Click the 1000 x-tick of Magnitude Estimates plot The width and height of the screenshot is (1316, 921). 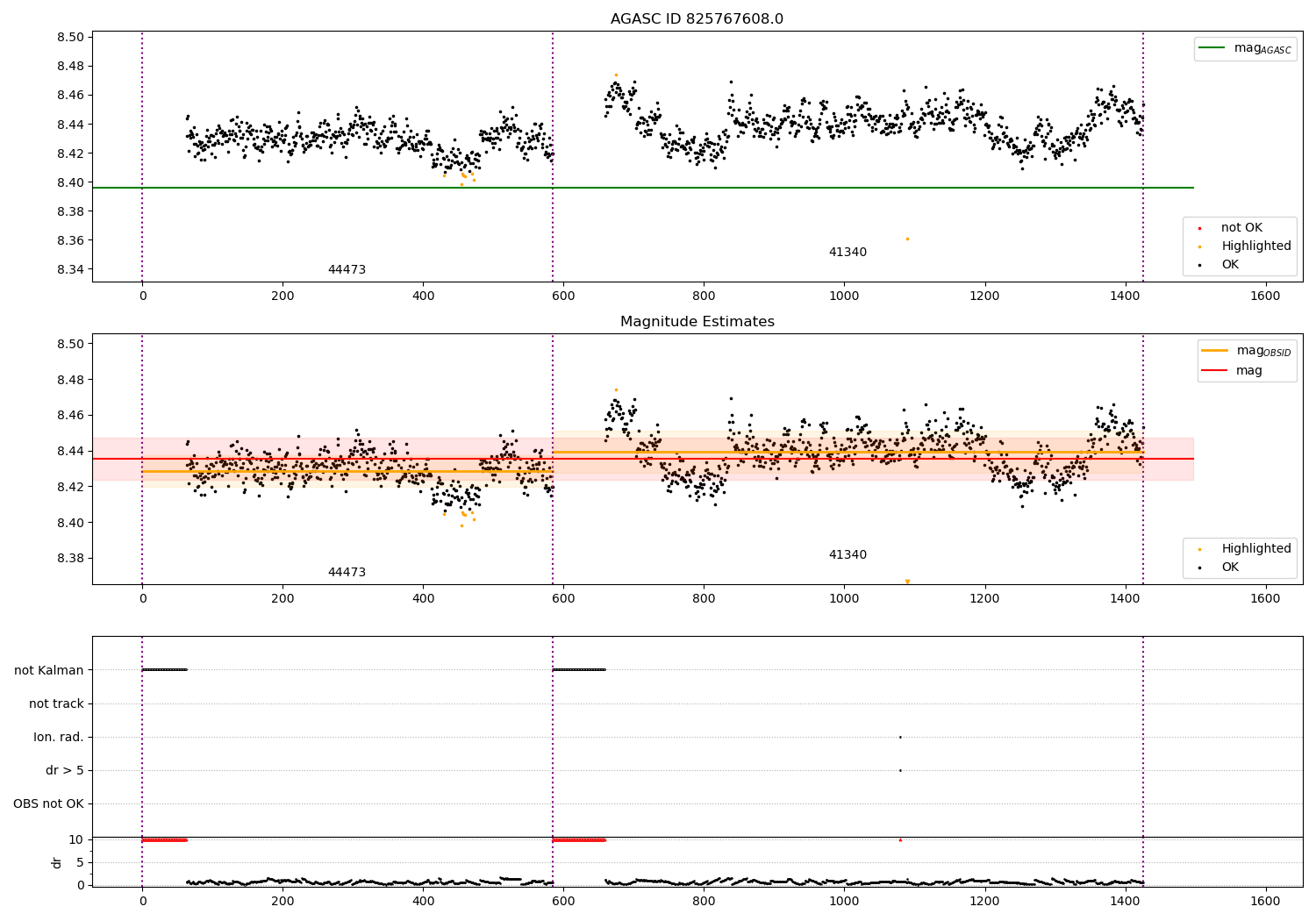[x=844, y=598]
